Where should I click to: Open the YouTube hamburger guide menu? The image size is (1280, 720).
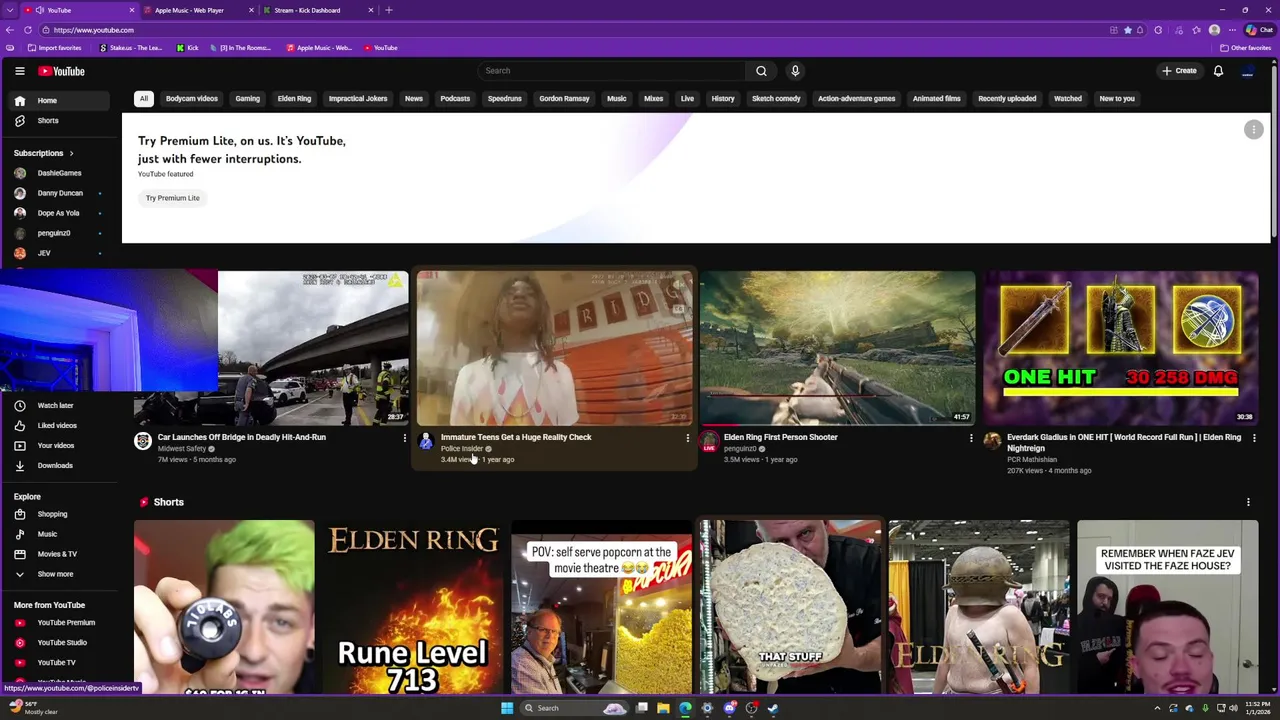point(19,71)
